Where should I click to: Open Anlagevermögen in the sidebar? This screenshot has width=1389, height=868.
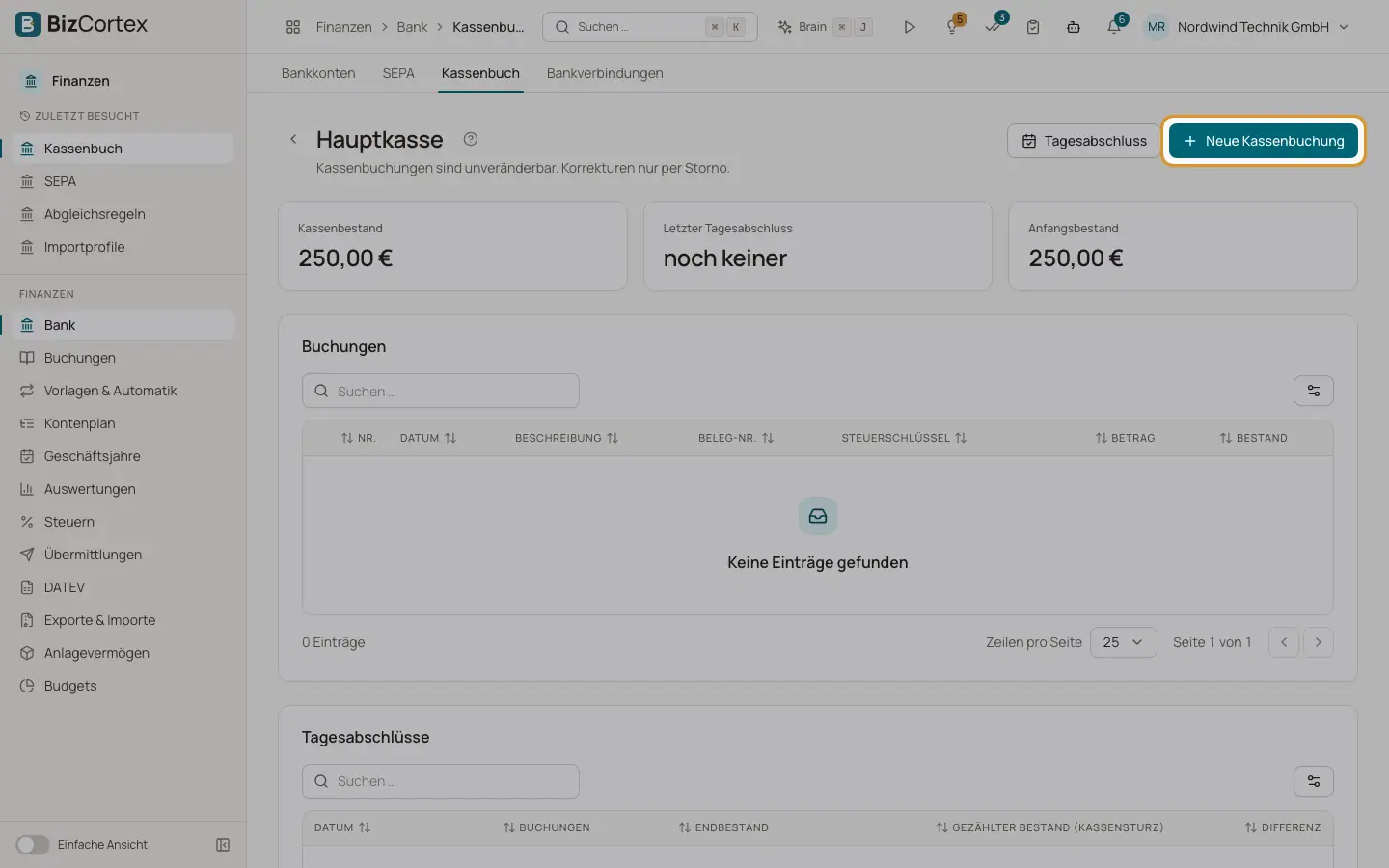(x=123, y=653)
